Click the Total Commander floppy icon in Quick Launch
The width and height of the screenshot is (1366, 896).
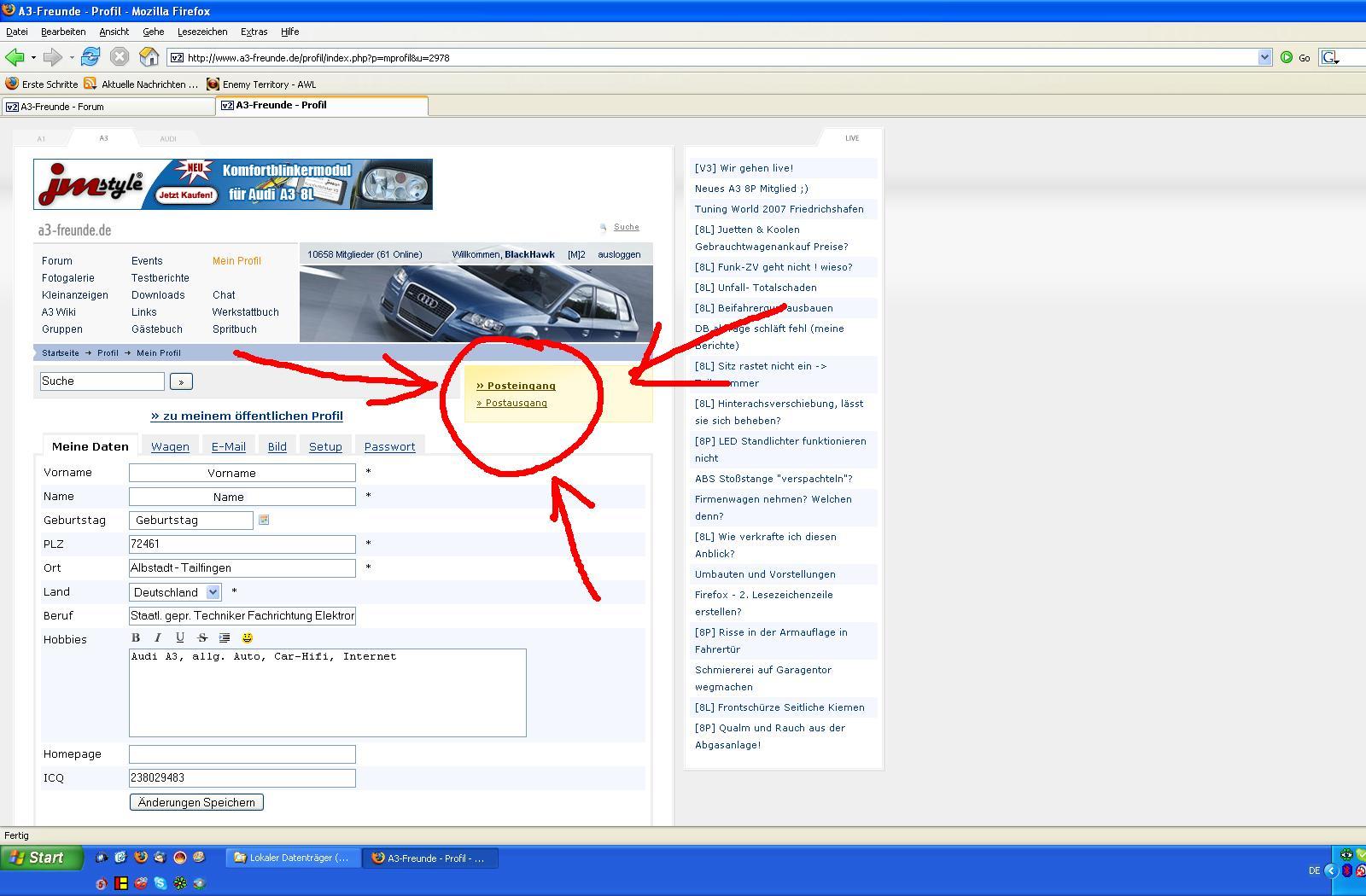click(121, 883)
